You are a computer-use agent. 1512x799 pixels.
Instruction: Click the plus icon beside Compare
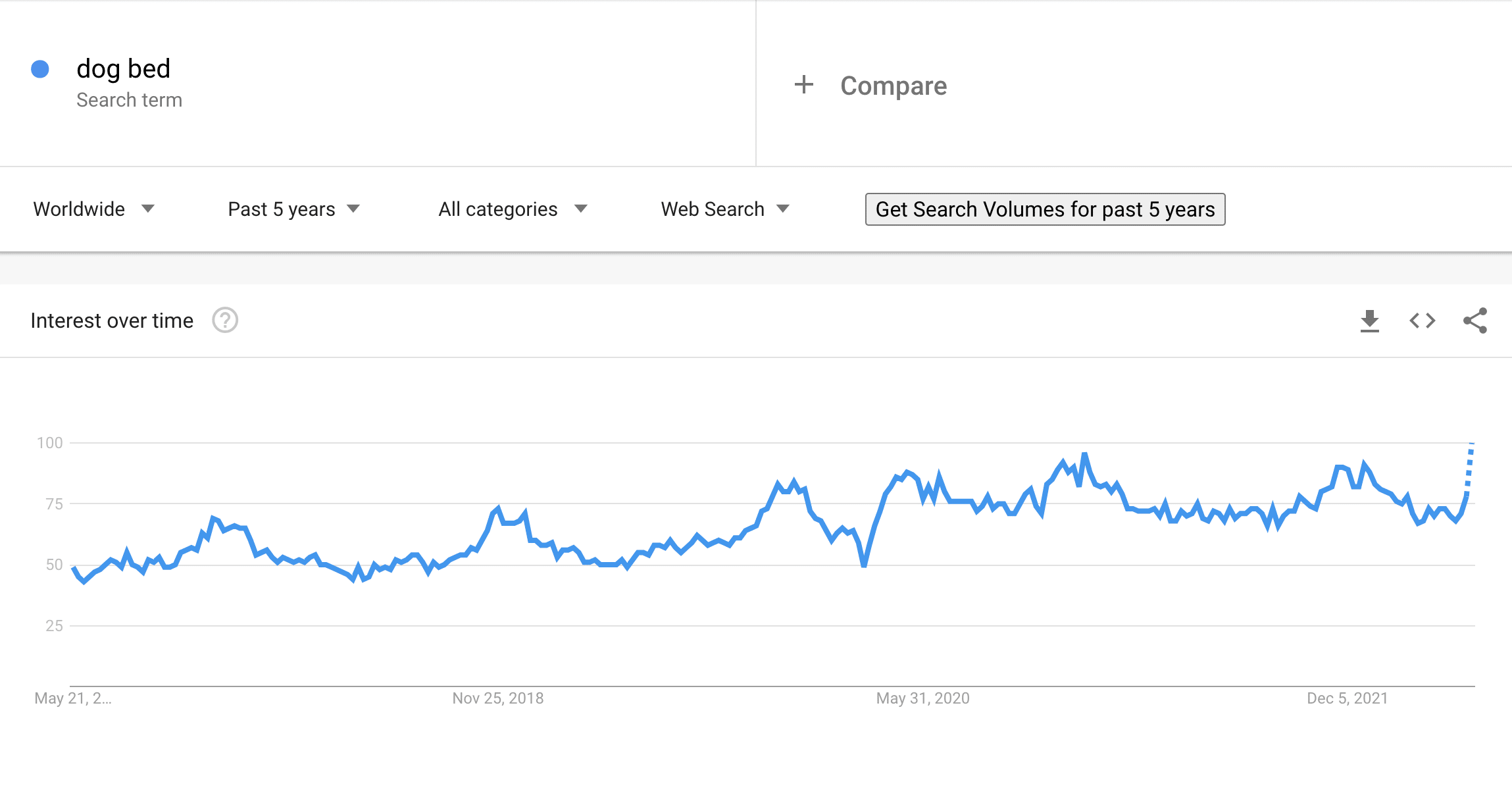pyautogui.click(x=803, y=85)
